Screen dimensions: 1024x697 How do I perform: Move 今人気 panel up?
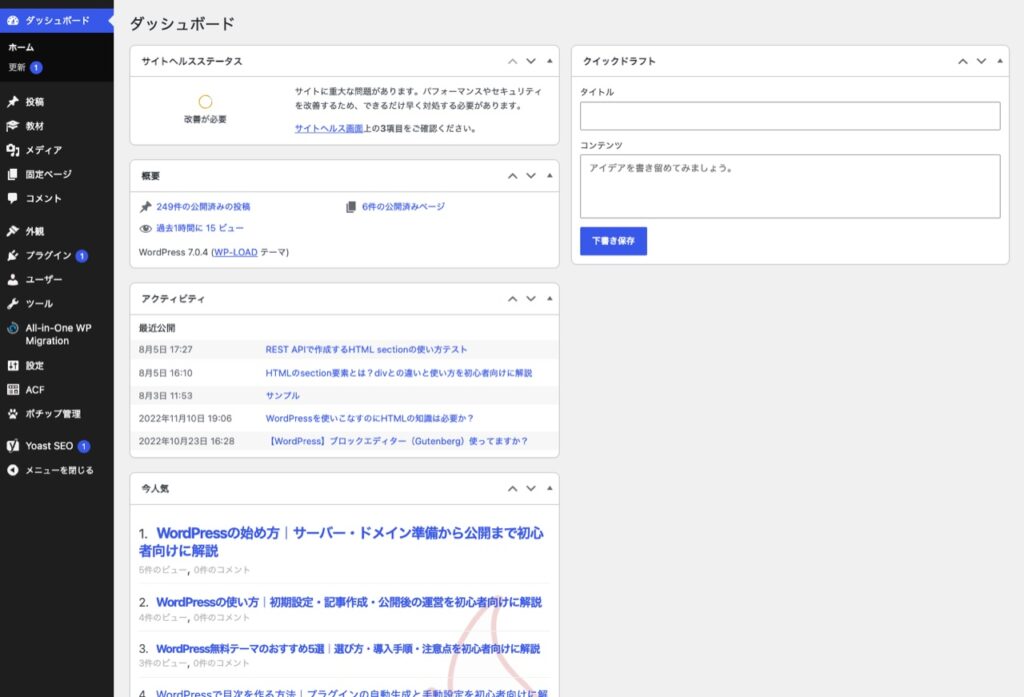pyautogui.click(x=513, y=488)
